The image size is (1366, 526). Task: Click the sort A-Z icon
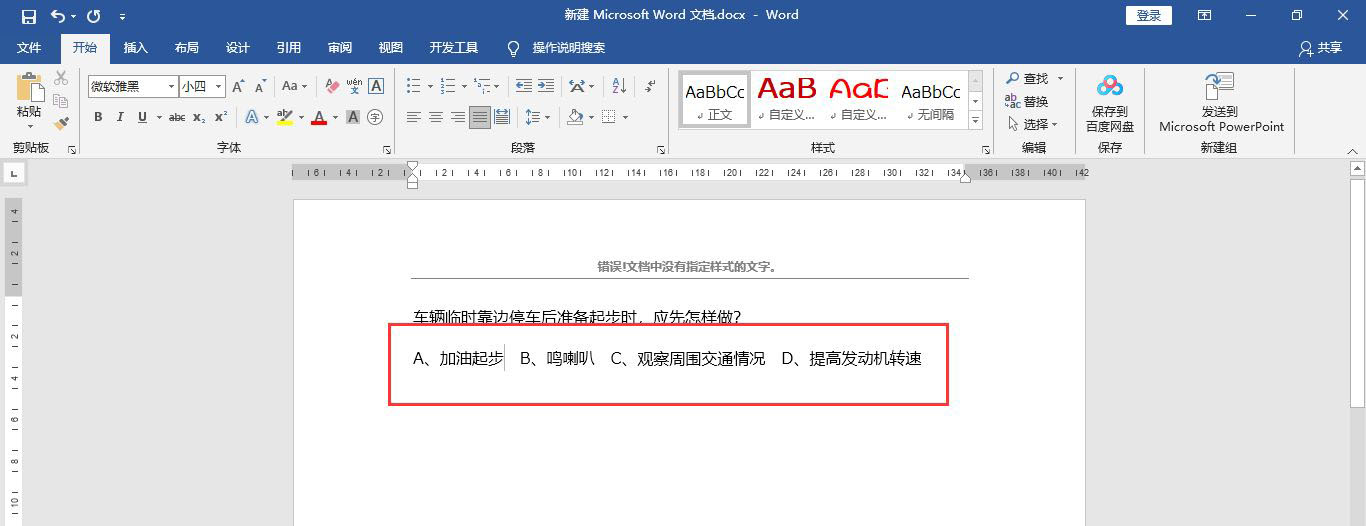[x=619, y=87]
